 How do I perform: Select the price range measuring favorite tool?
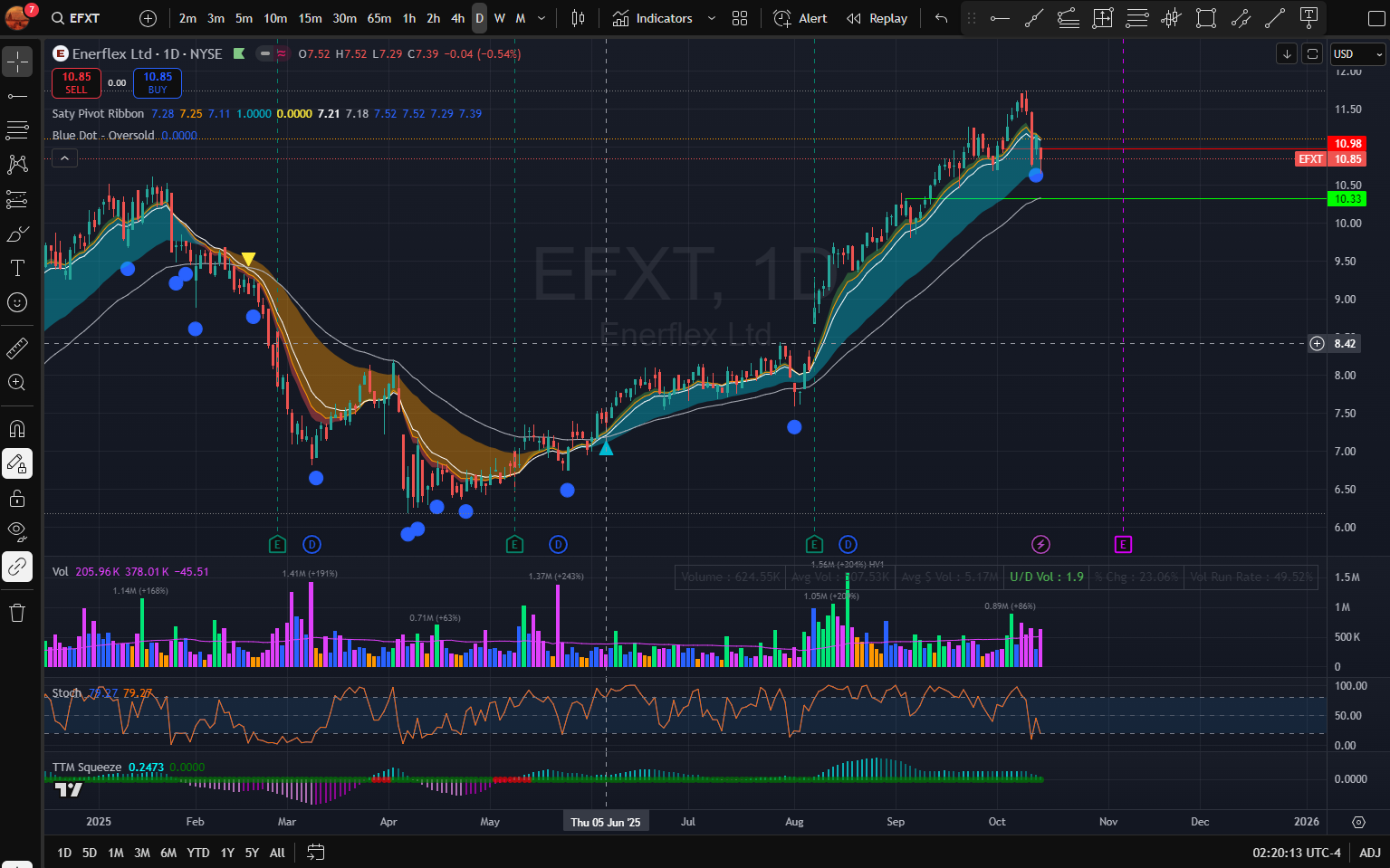(x=1103, y=18)
